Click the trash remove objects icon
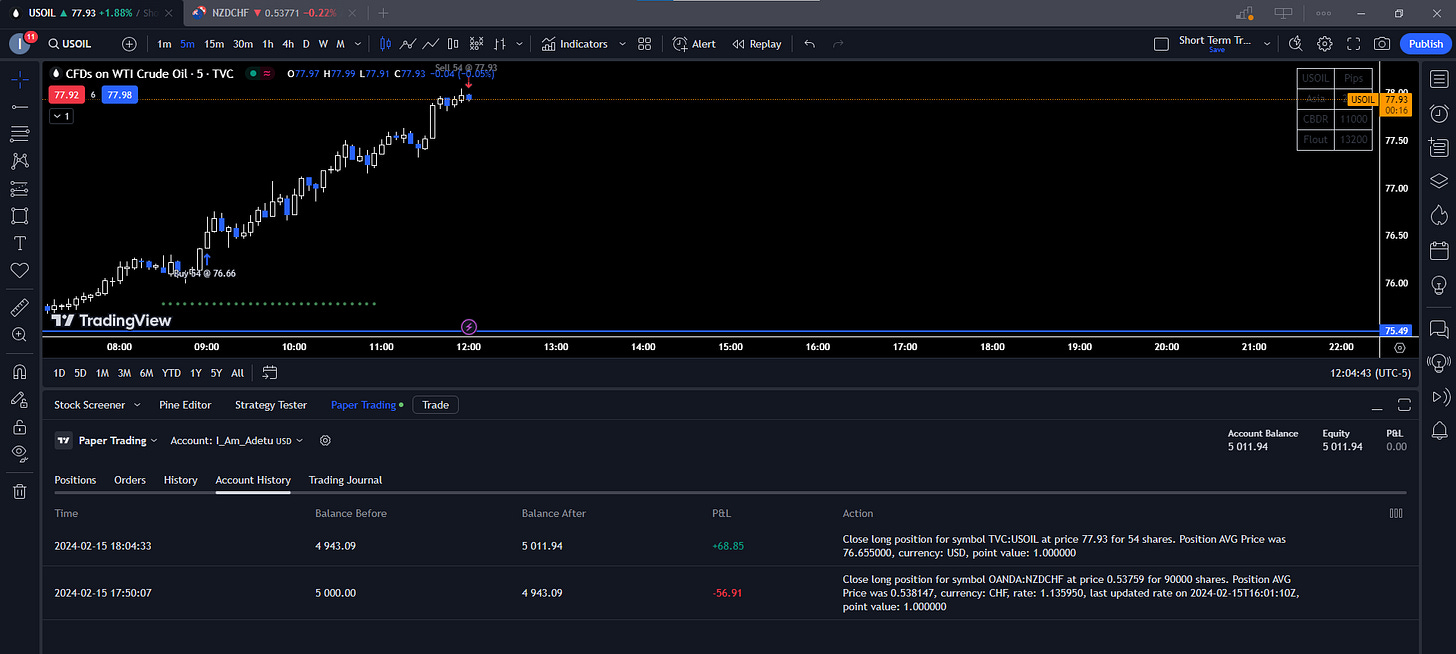 pyautogui.click(x=19, y=491)
